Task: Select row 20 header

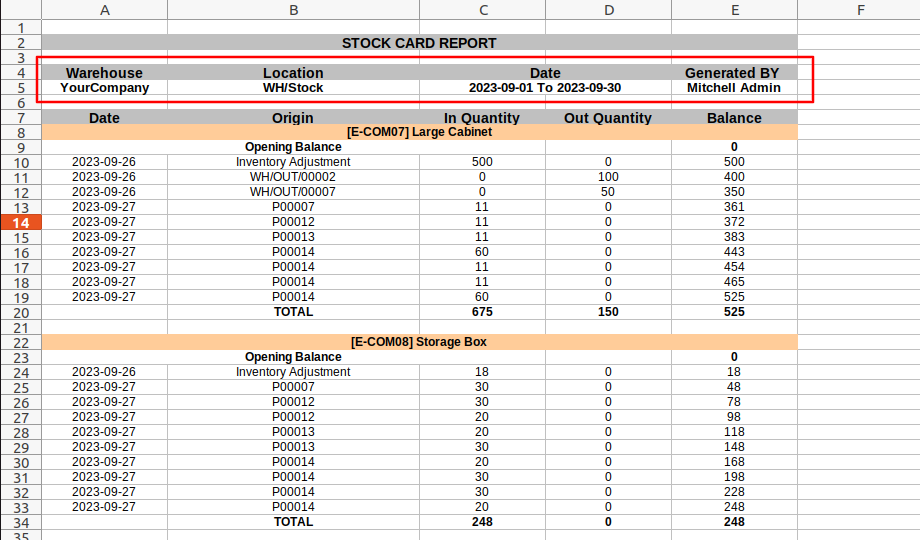Action: [x=21, y=313]
